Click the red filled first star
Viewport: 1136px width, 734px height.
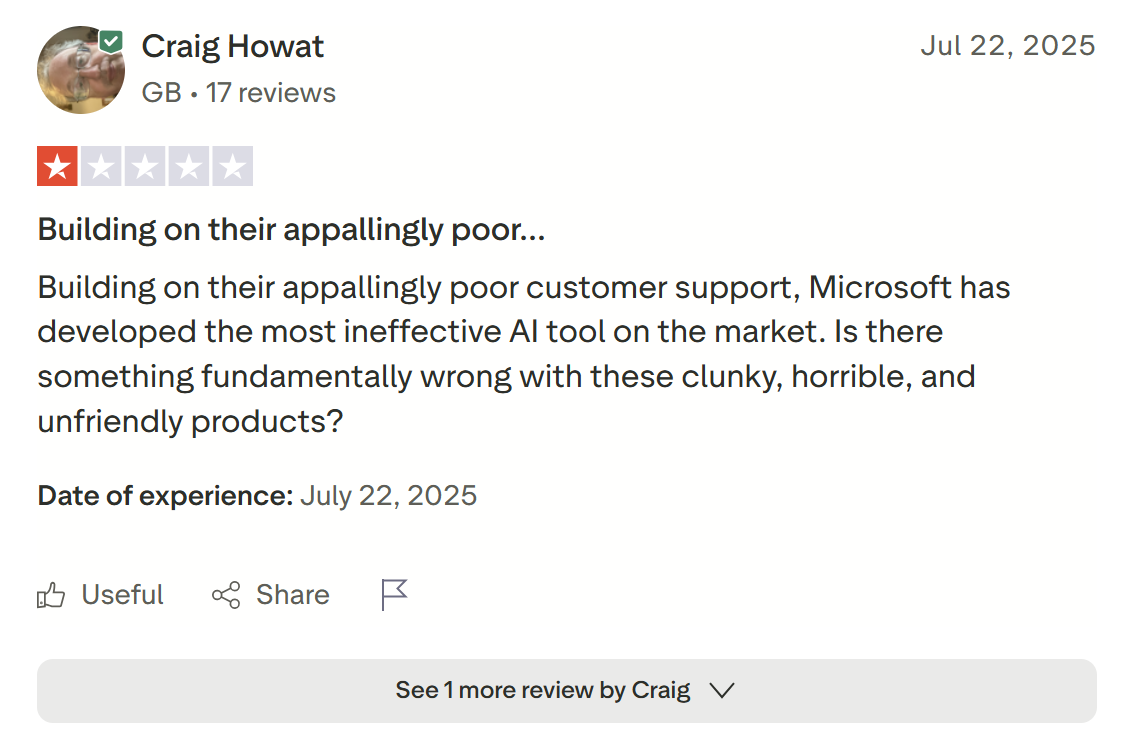(57, 166)
